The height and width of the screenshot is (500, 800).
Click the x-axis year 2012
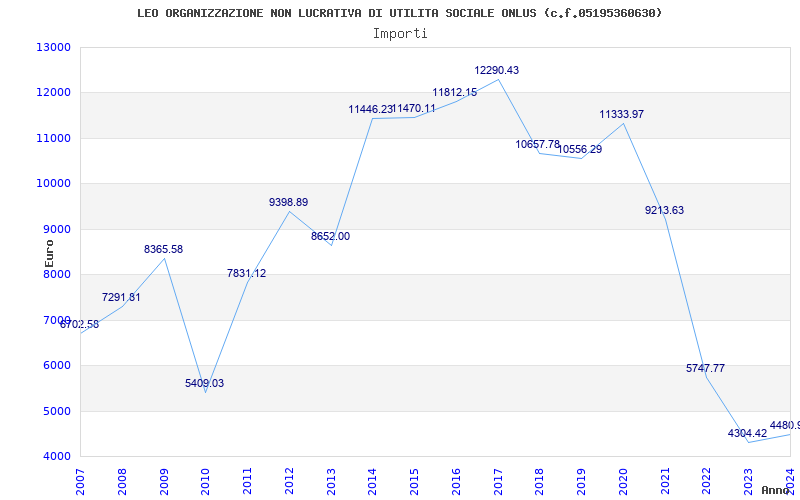(289, 481)
